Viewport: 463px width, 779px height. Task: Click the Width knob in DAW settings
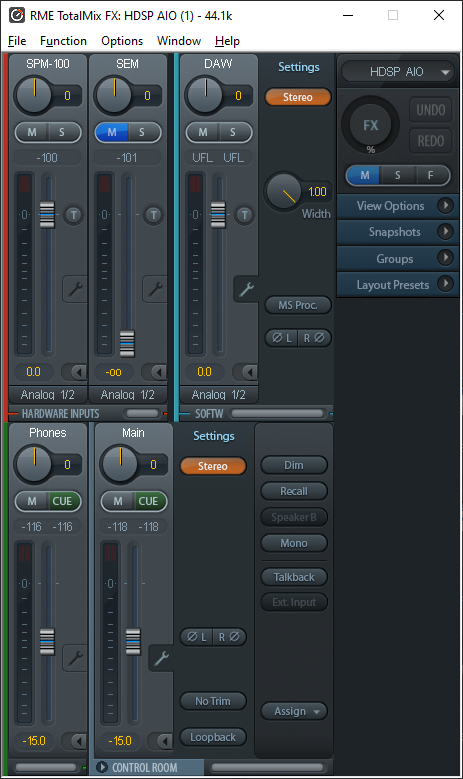[x=284, y=191]
